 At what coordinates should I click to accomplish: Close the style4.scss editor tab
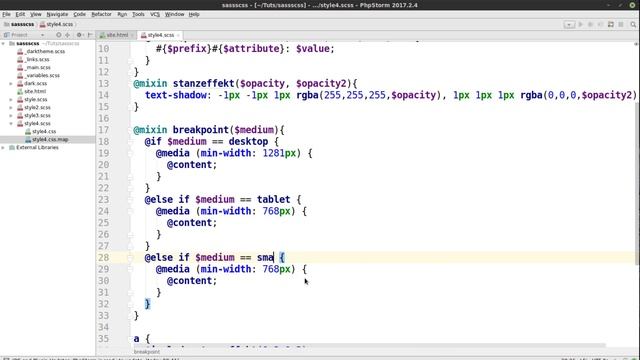(178, 35)
